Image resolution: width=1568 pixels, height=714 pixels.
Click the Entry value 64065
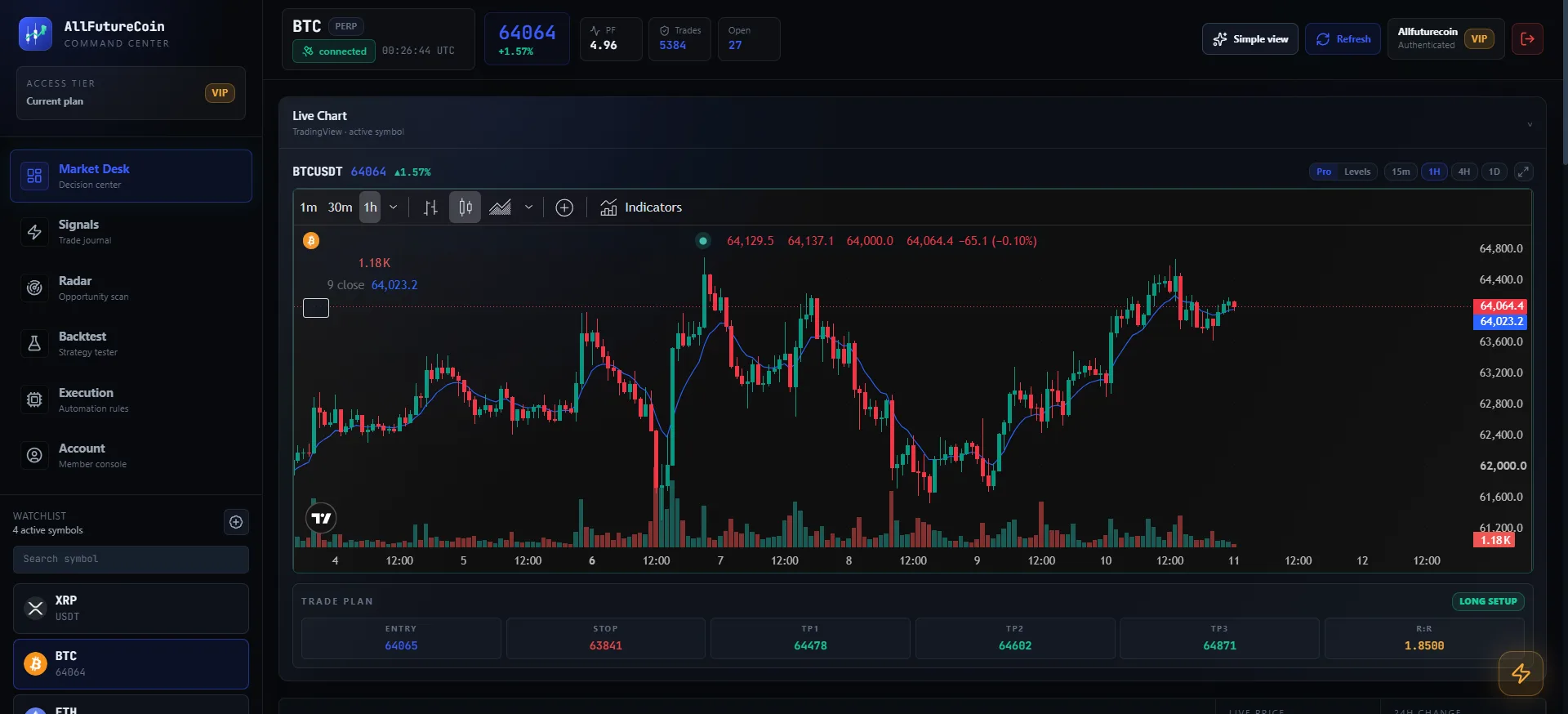(x=401, y=645)
